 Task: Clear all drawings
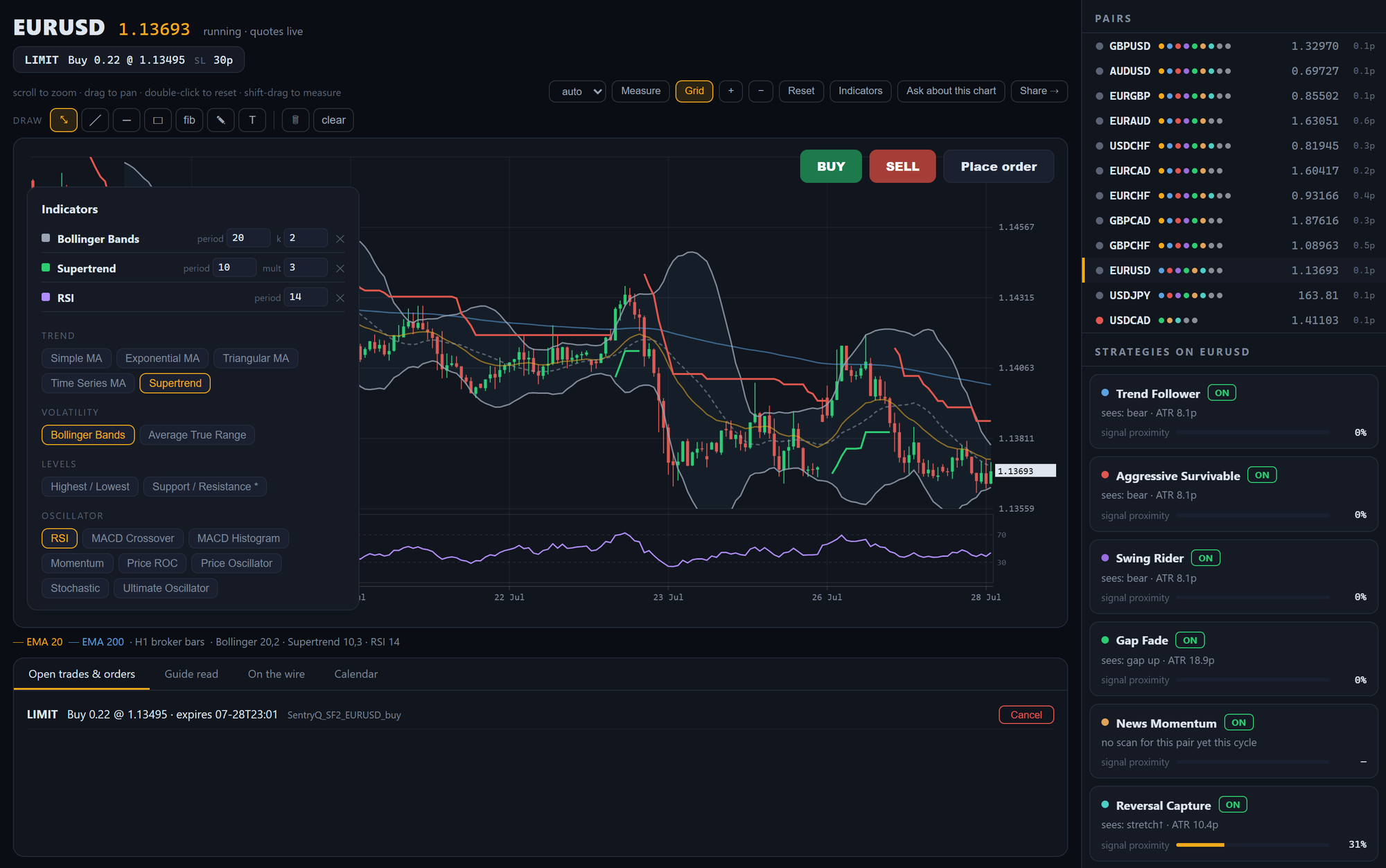(333, 120)
